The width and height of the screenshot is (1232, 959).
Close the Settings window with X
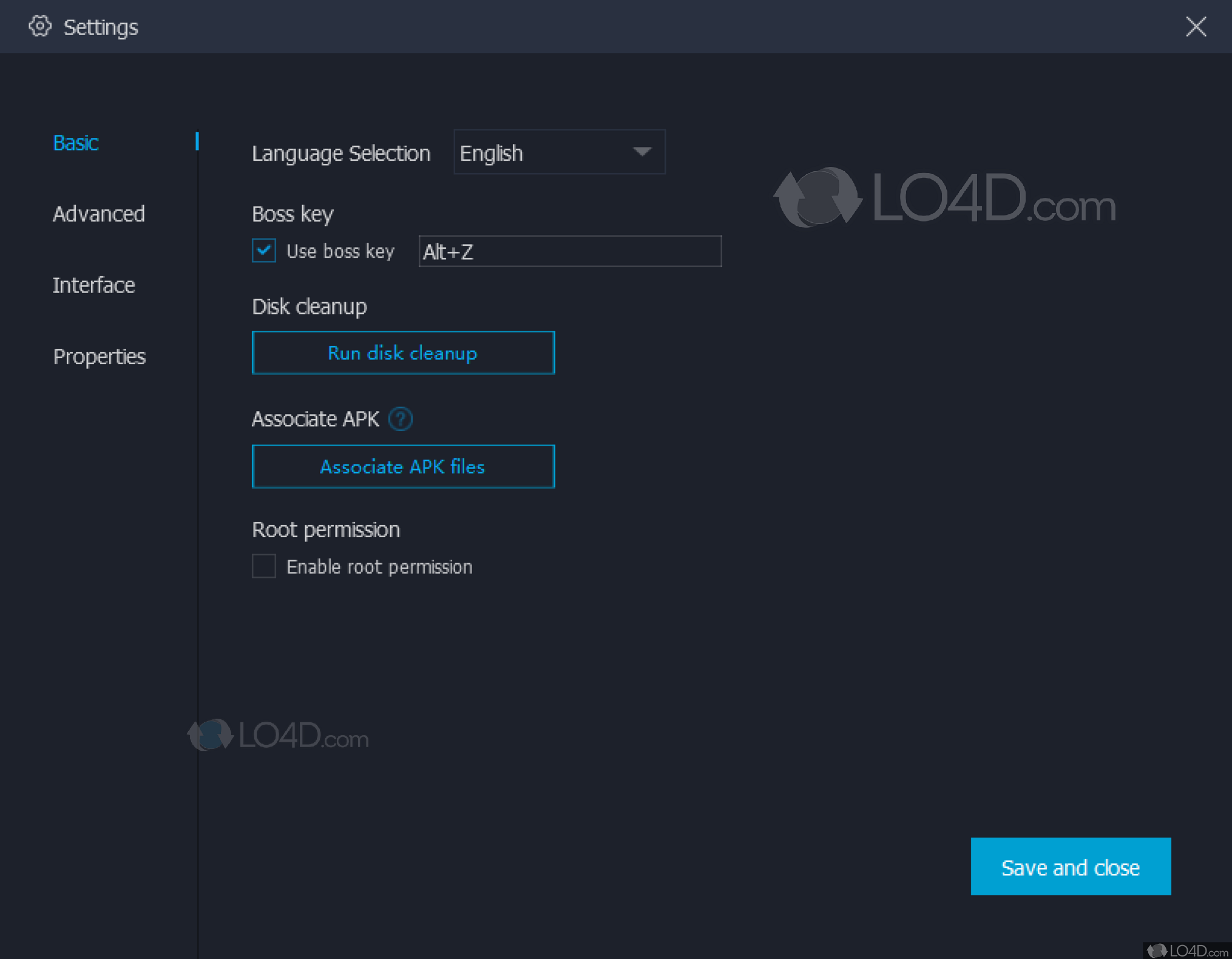point(1196,27)
